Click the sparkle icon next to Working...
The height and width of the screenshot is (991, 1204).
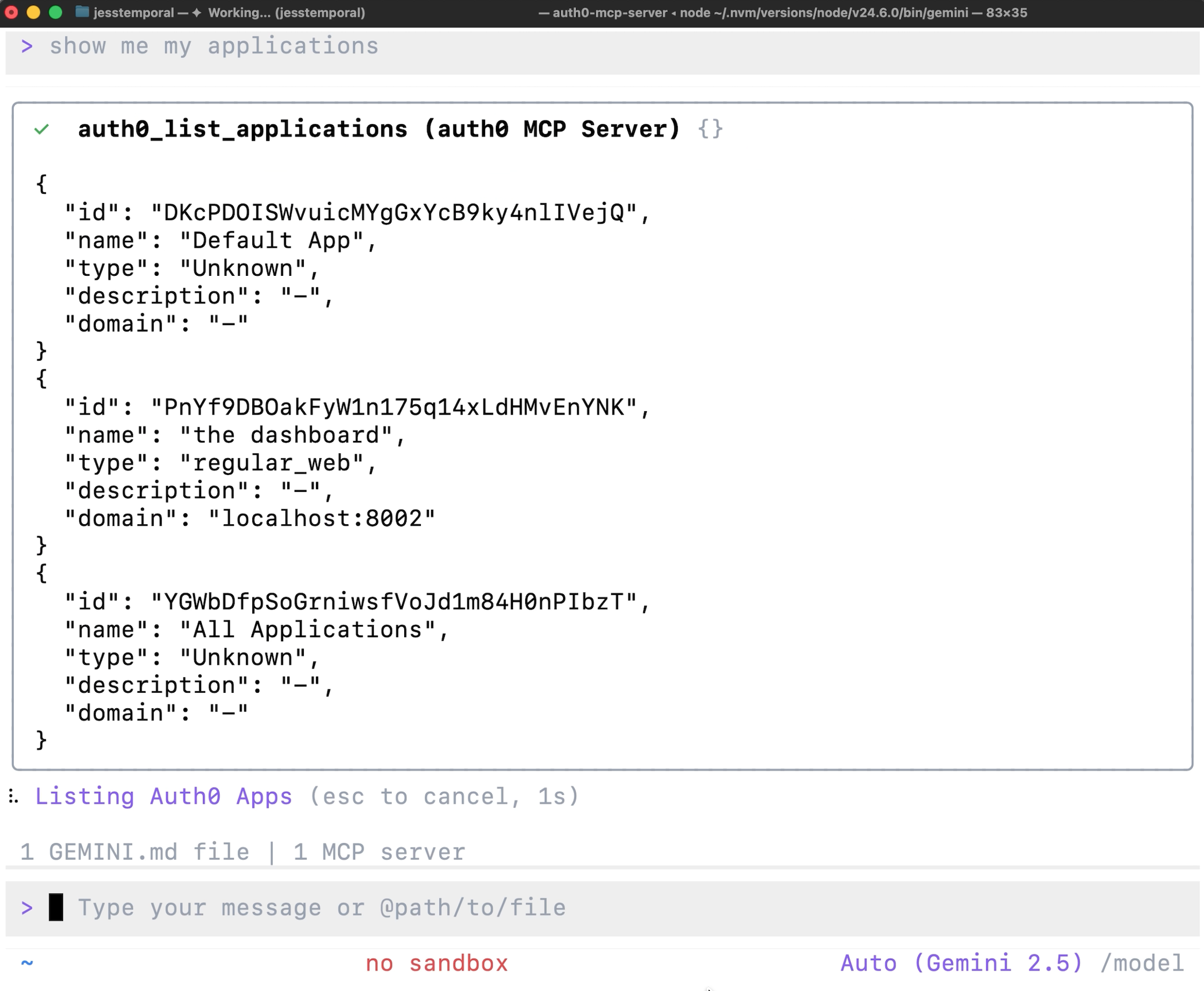(x=198, y=12)
